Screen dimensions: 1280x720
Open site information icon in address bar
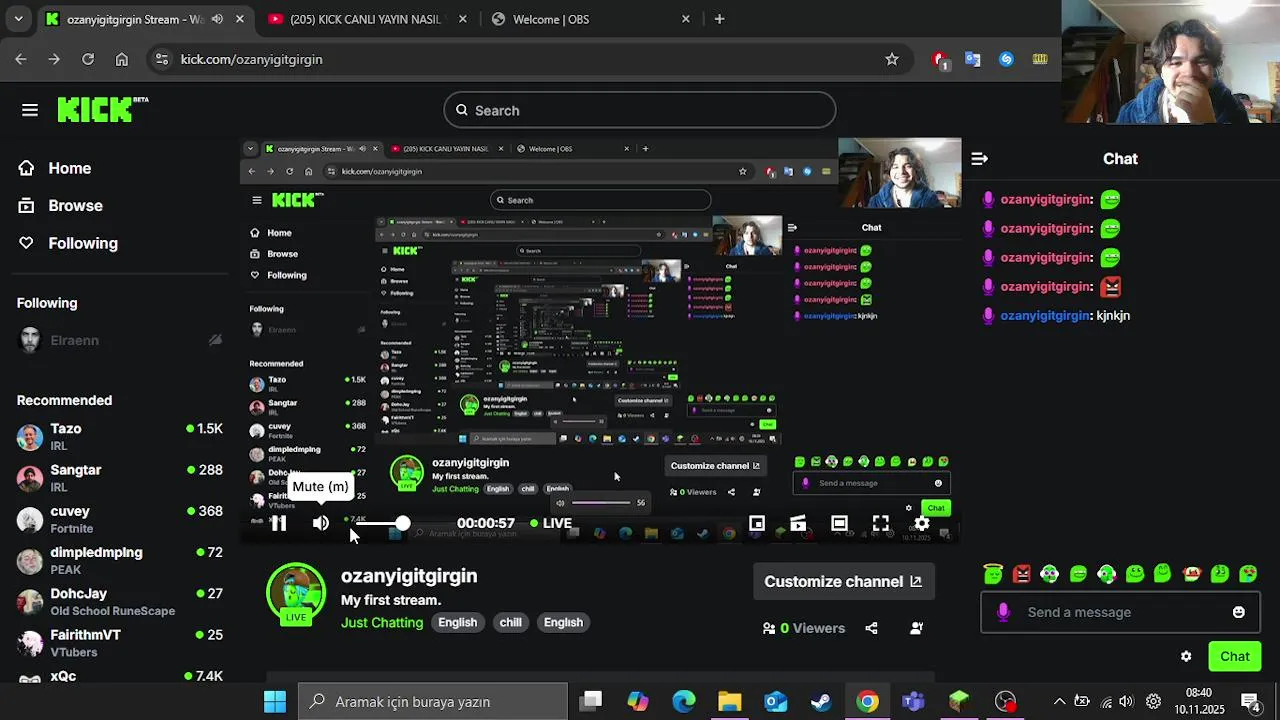[x=162, y=59]
